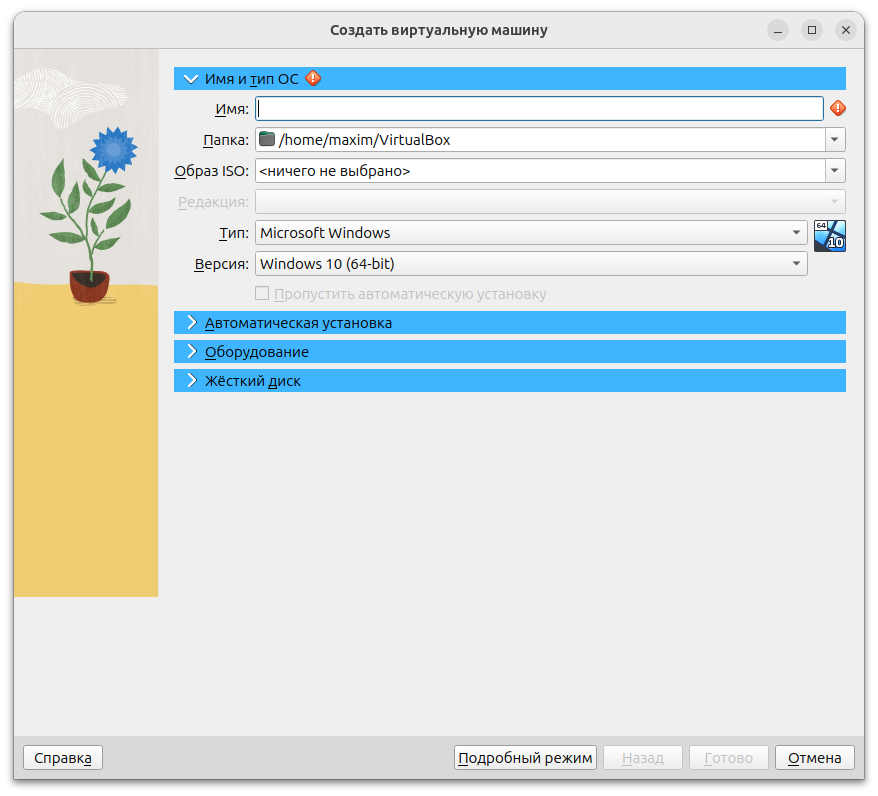The image size is (878, 796).
Task: Collapse the 'Имя и тип ОС' section
Action: tap(191, 79)
